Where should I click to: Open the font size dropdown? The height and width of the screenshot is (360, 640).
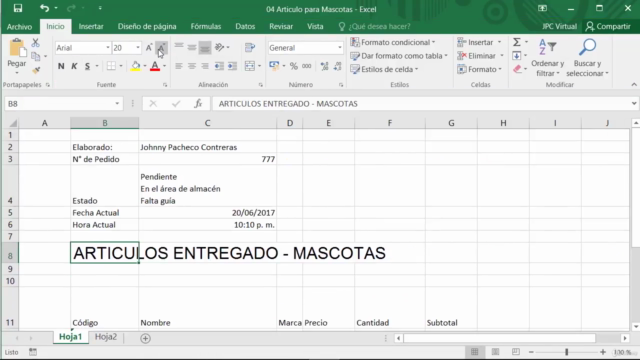click(138, 48)
